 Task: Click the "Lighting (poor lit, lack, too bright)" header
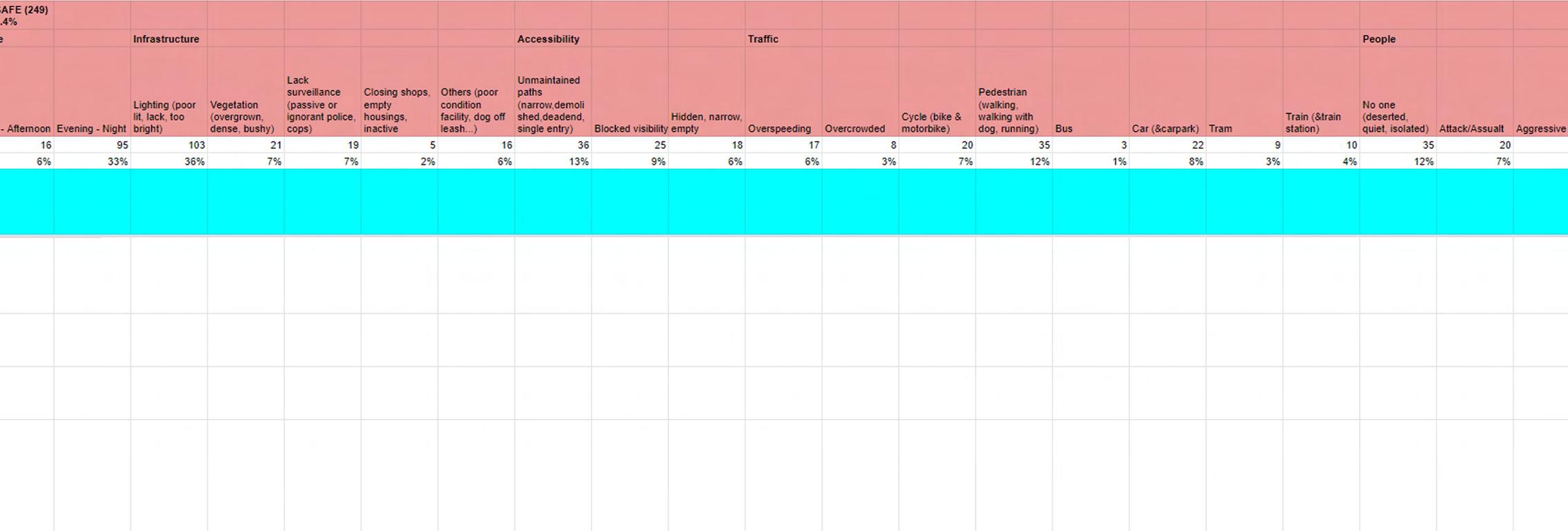(x=169, y=92)
